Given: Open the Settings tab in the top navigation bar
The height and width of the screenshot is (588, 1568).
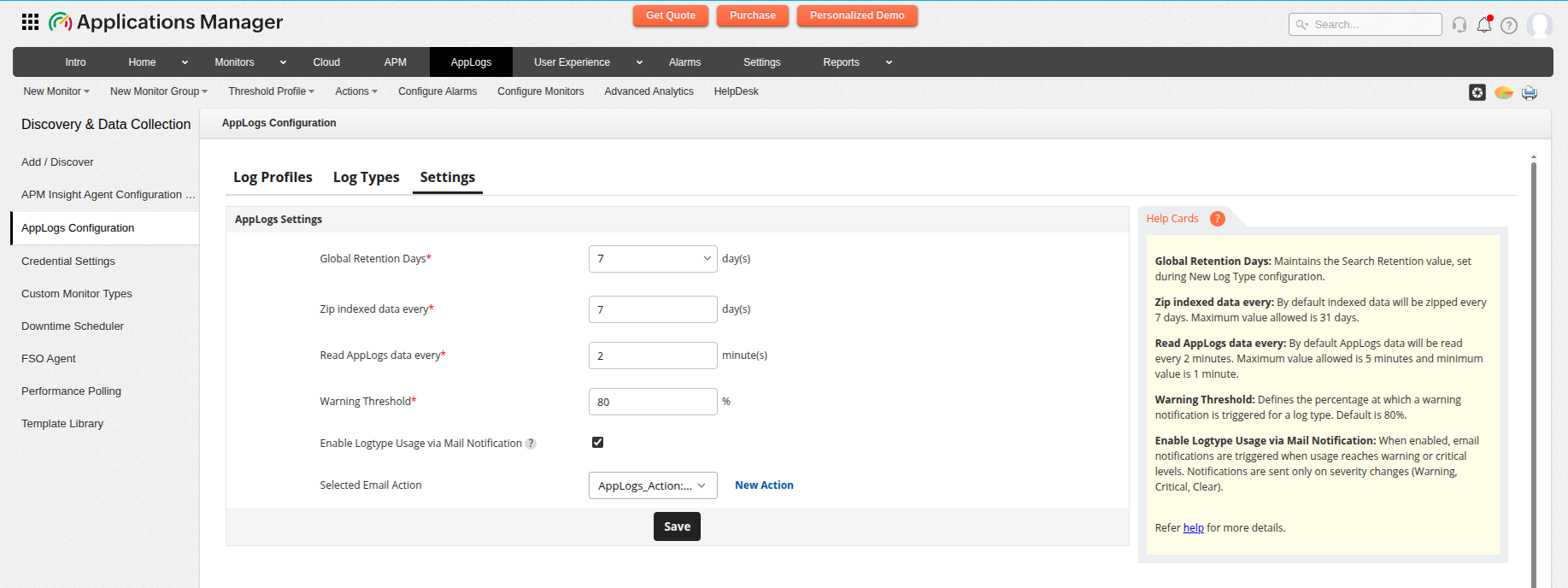Looking at the screenshot, I should [761, 62].
